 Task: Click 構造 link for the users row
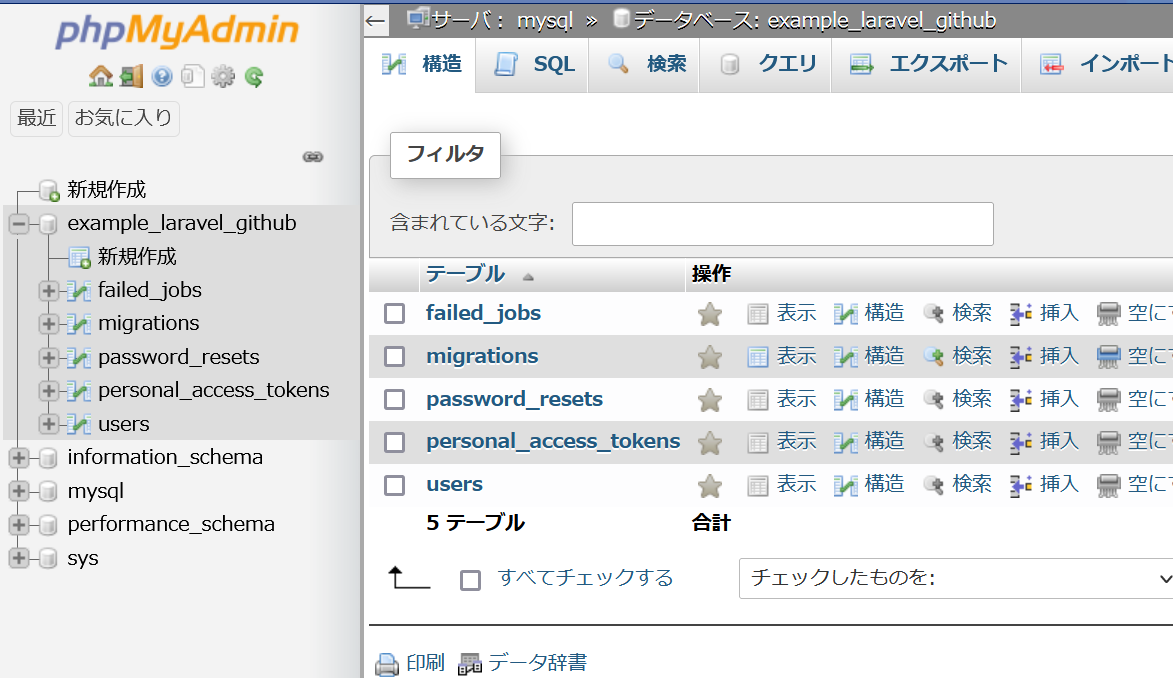(884, 485)
